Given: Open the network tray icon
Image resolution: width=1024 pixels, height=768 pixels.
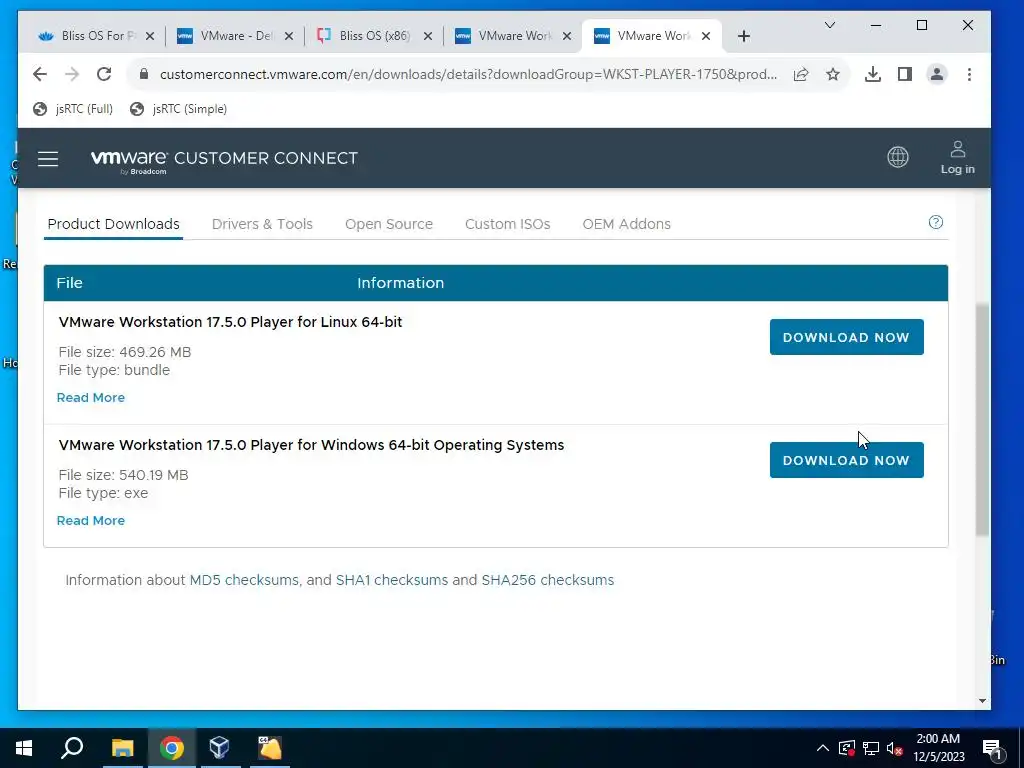Looking at the screenshot, I should coord(871,748).
